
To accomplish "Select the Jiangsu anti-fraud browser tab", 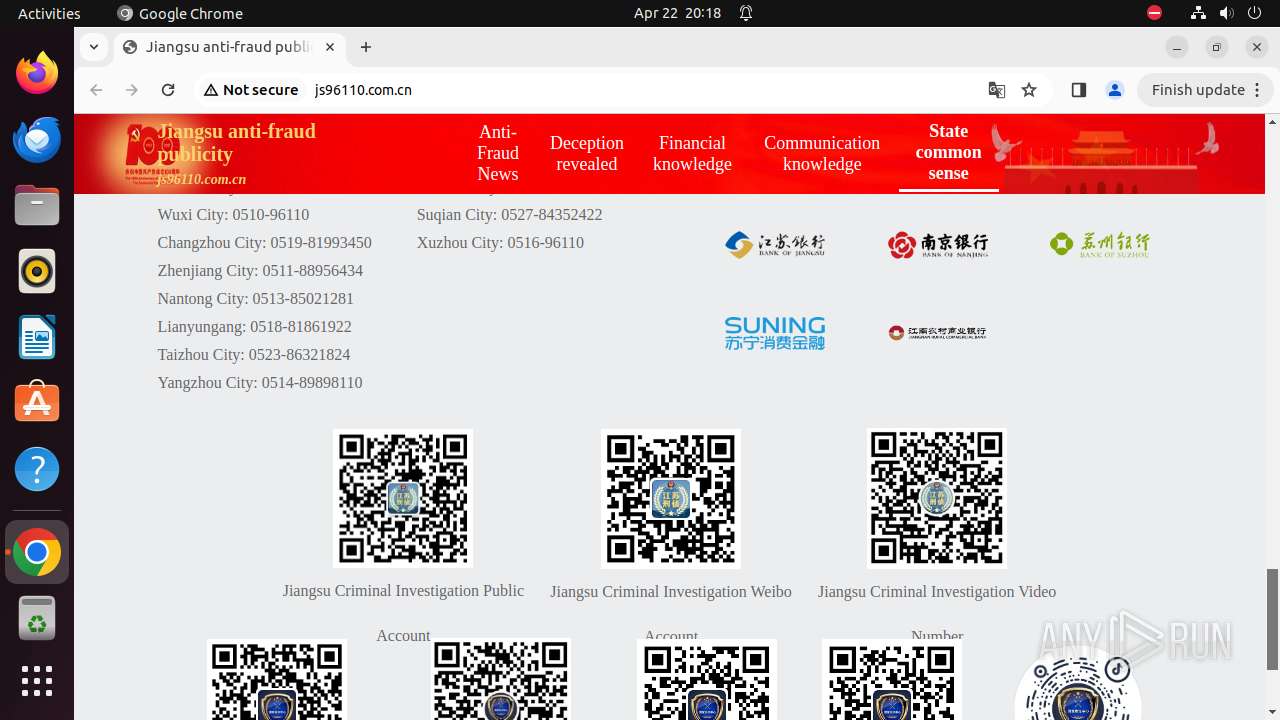I will 228,47.
